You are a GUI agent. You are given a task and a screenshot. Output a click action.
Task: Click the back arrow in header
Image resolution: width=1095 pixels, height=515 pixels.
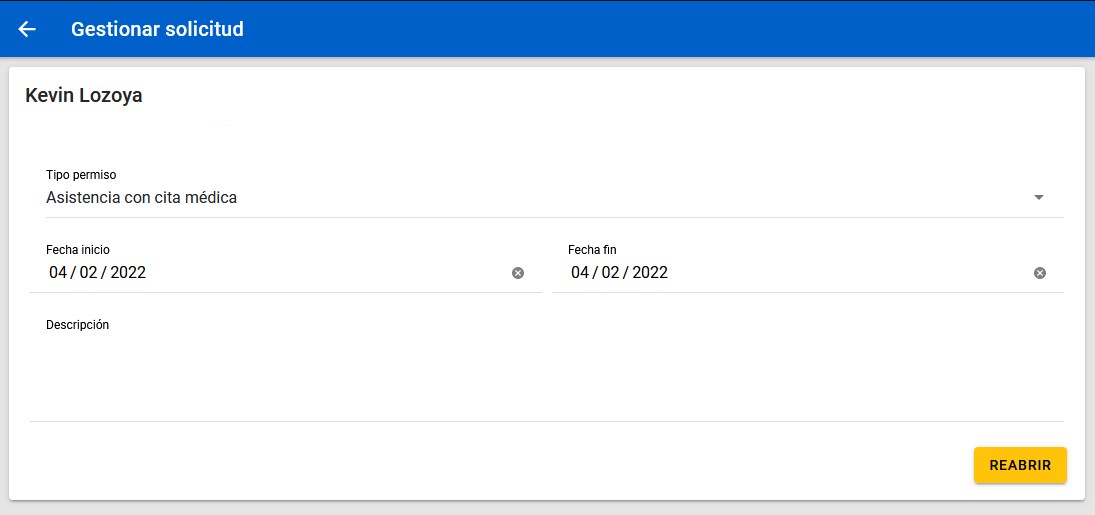pyautogui.click(x=27, y=29)
